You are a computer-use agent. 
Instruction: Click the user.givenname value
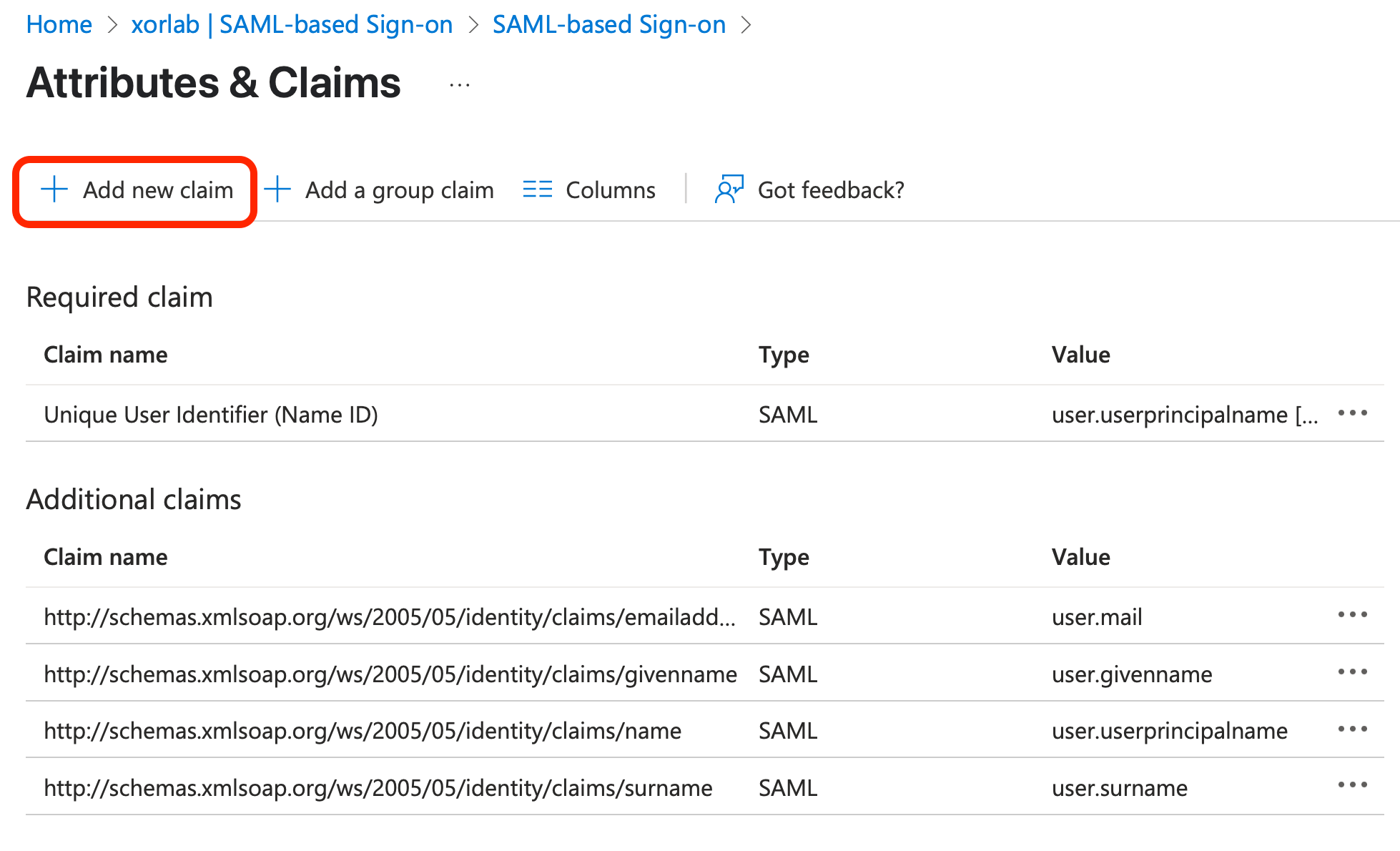point(1132,674)
